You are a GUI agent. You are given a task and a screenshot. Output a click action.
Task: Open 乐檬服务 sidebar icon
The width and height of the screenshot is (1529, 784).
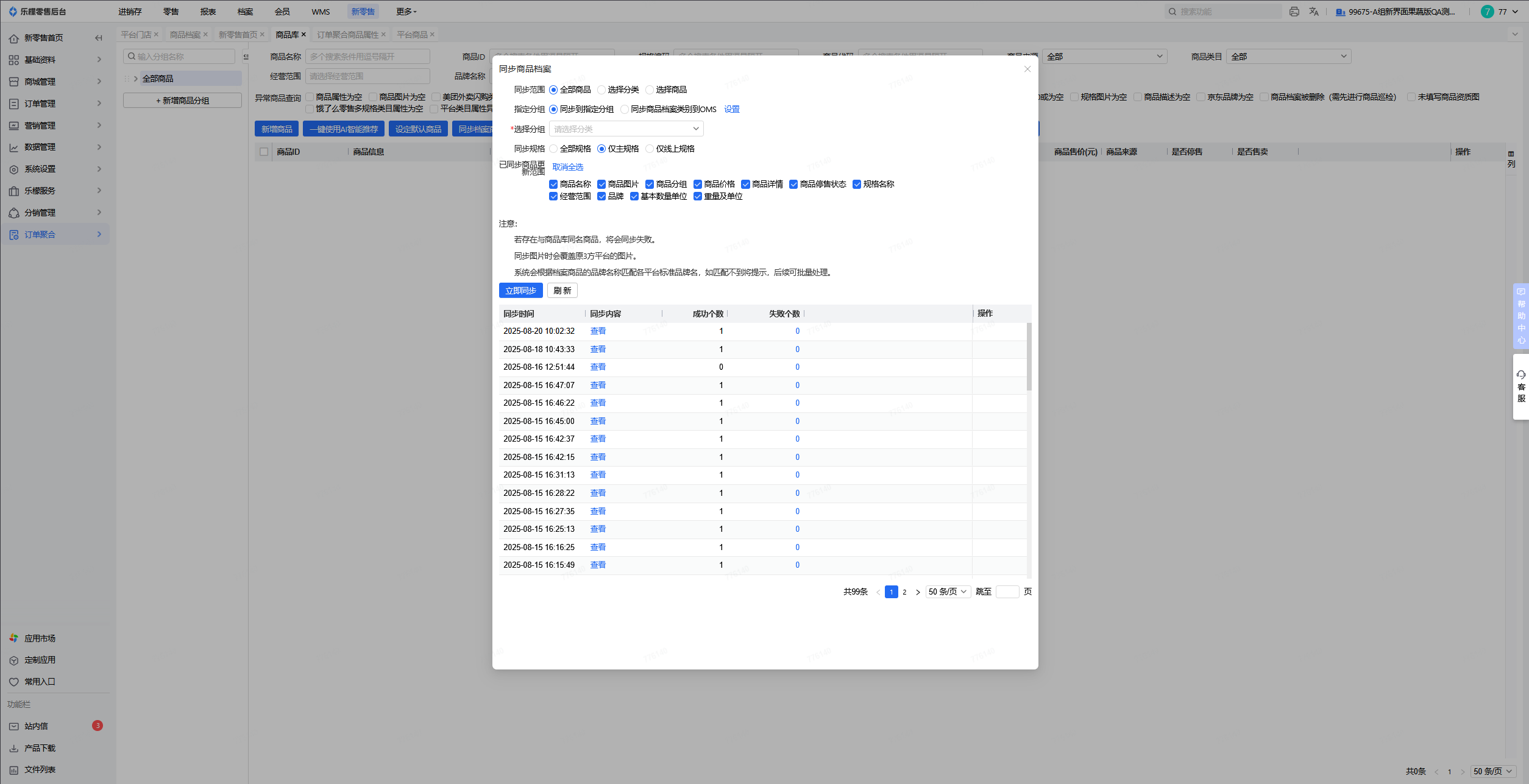13,191
